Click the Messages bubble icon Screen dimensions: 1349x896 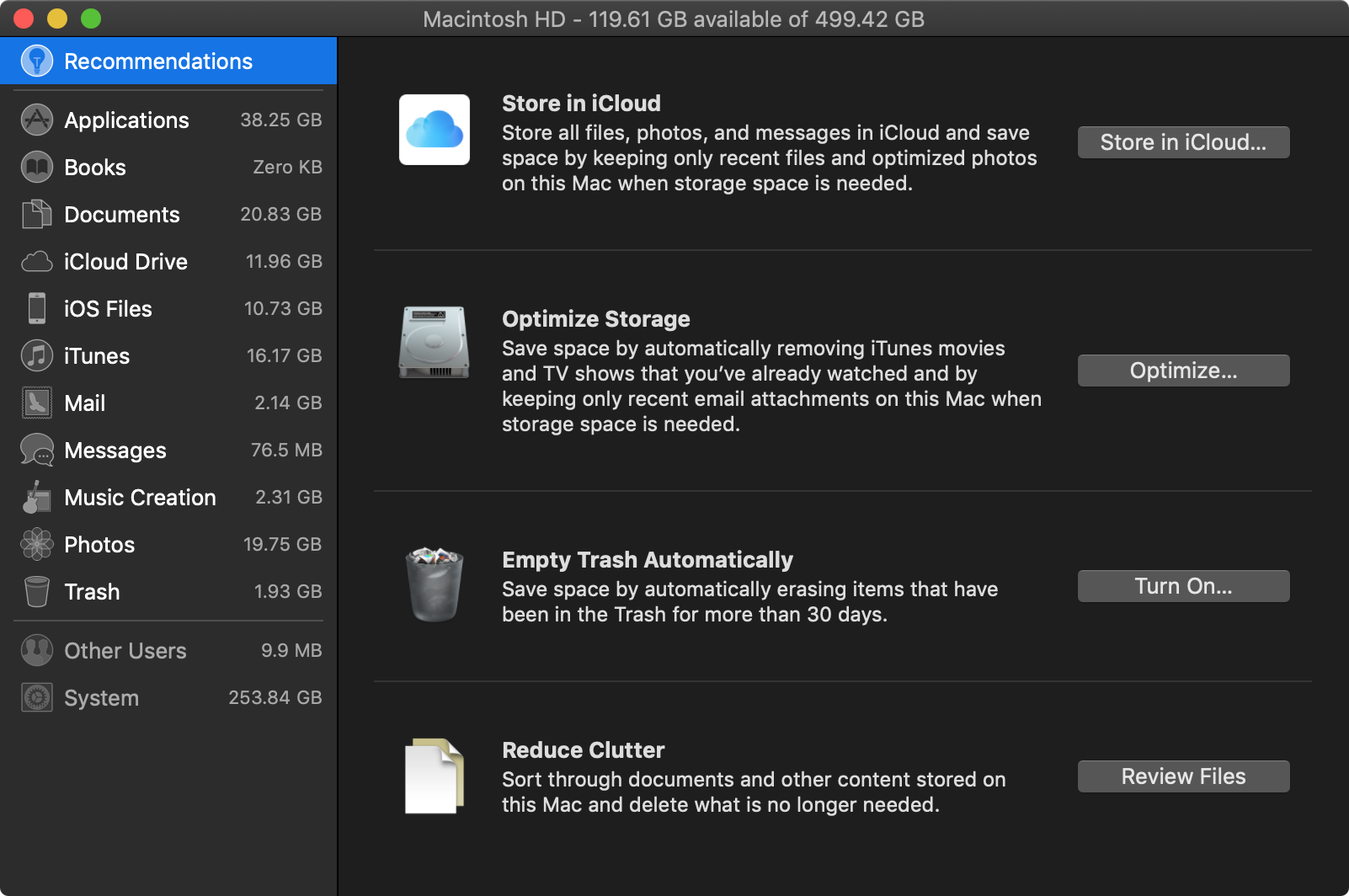coord(37,450)
